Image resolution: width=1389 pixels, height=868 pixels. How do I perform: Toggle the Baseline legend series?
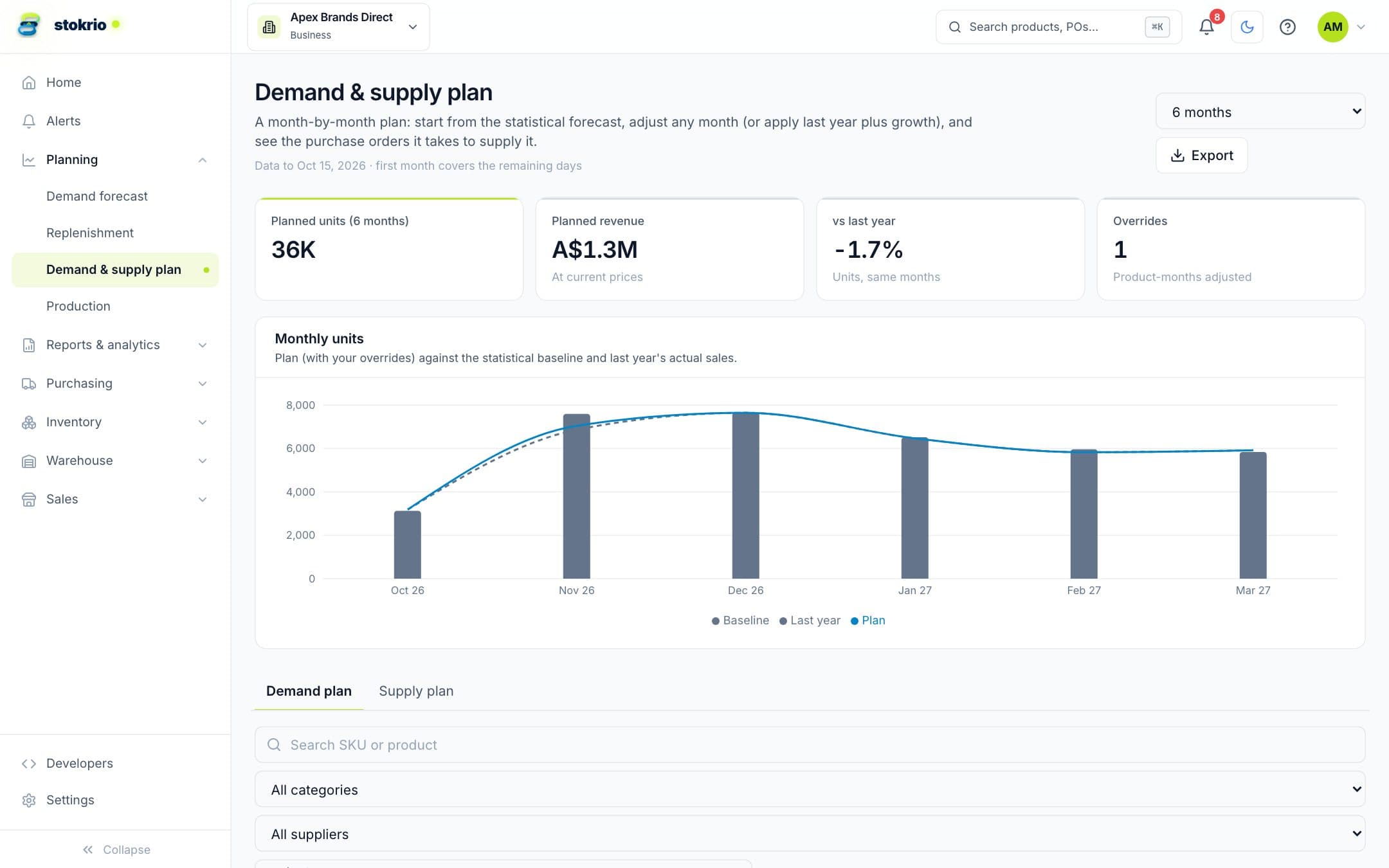click(x=740, y=620)
